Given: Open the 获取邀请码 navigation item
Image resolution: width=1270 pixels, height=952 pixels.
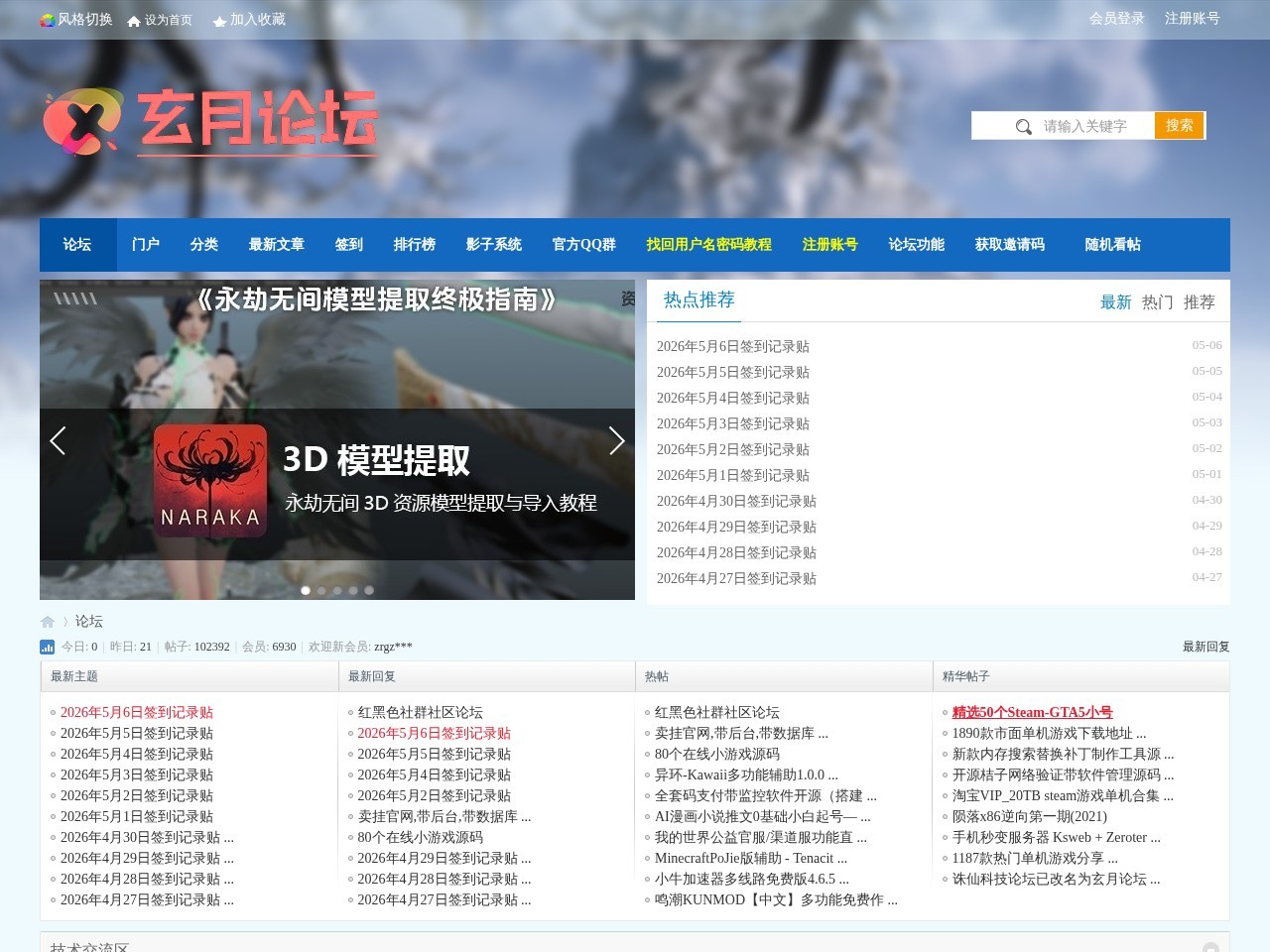Looking at the screenshot, I should coord(1010,244).
